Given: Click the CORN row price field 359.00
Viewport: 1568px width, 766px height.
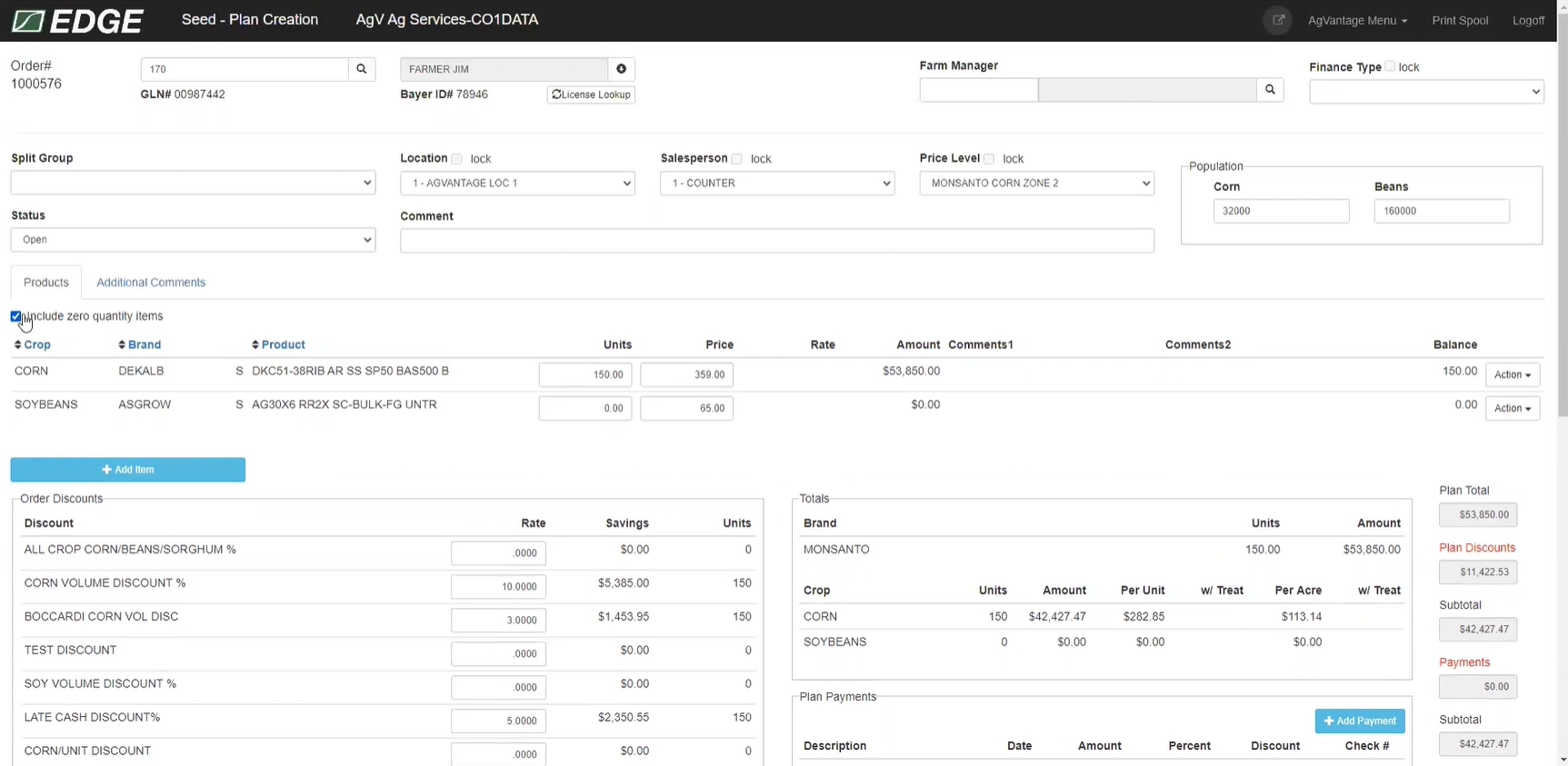Looking at the screenshot, I should [687, 374].
